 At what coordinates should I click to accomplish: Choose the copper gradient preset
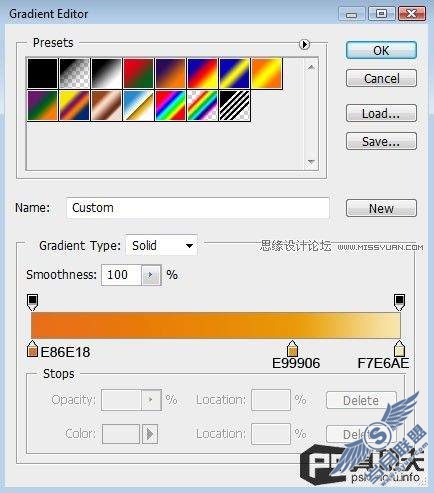coord(106,105)
